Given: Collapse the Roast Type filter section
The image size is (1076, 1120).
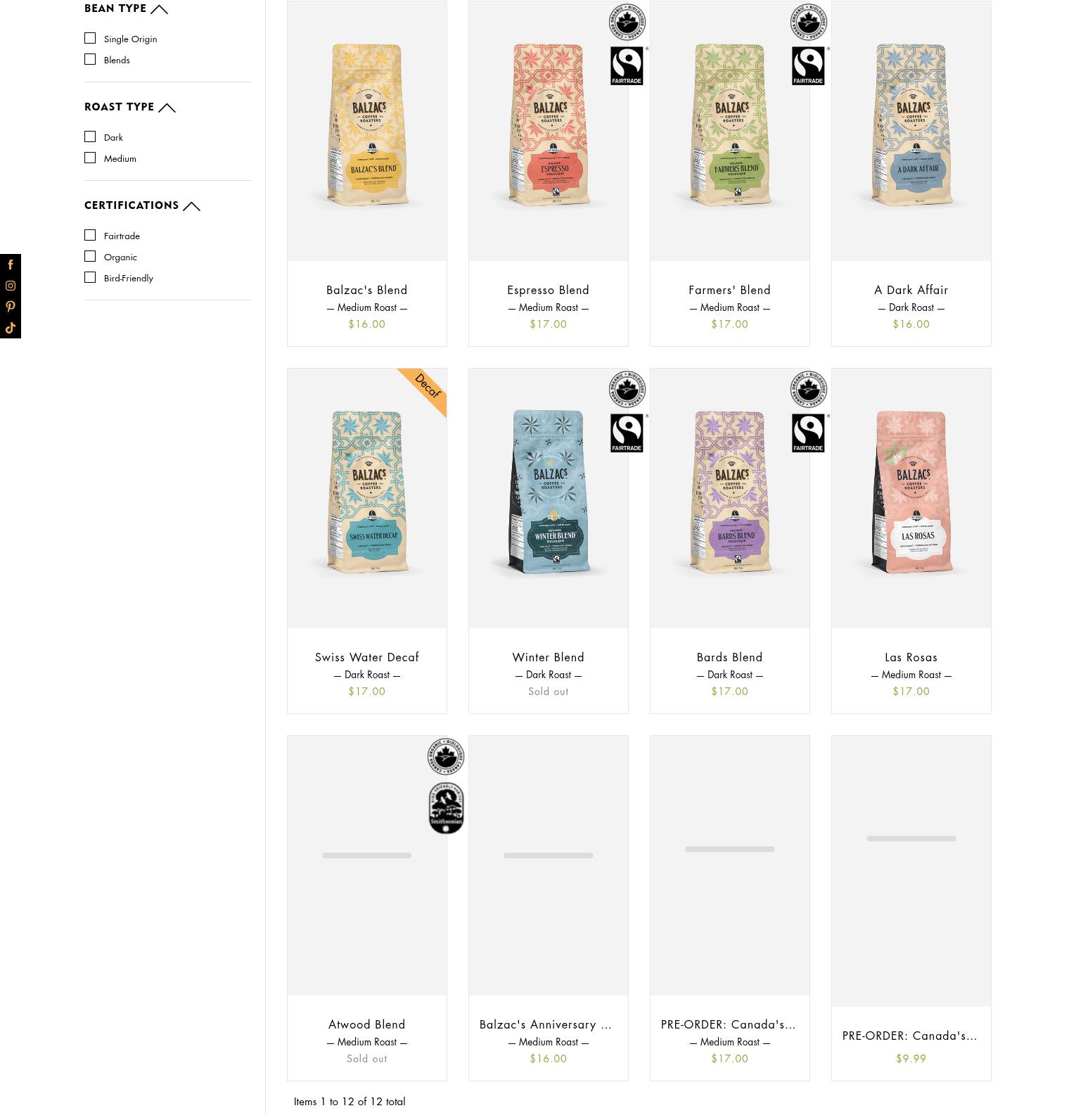Looking at the screenshot, I should (x=167, y=108).
